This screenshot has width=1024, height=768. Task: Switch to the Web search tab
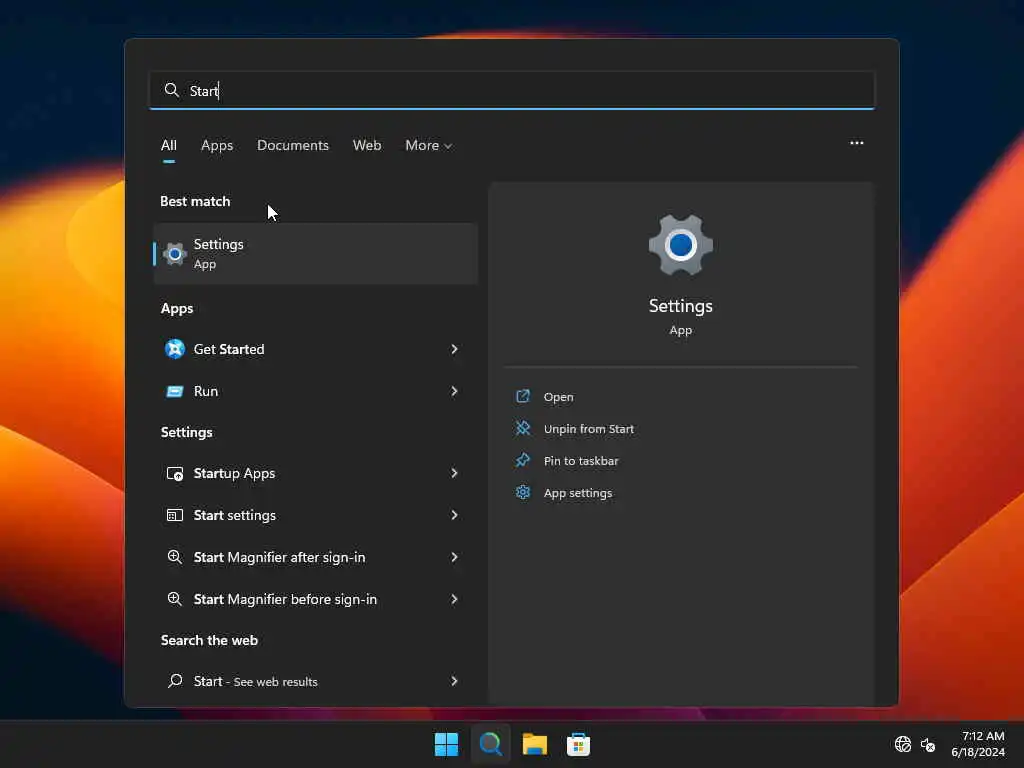click(367, 146)
